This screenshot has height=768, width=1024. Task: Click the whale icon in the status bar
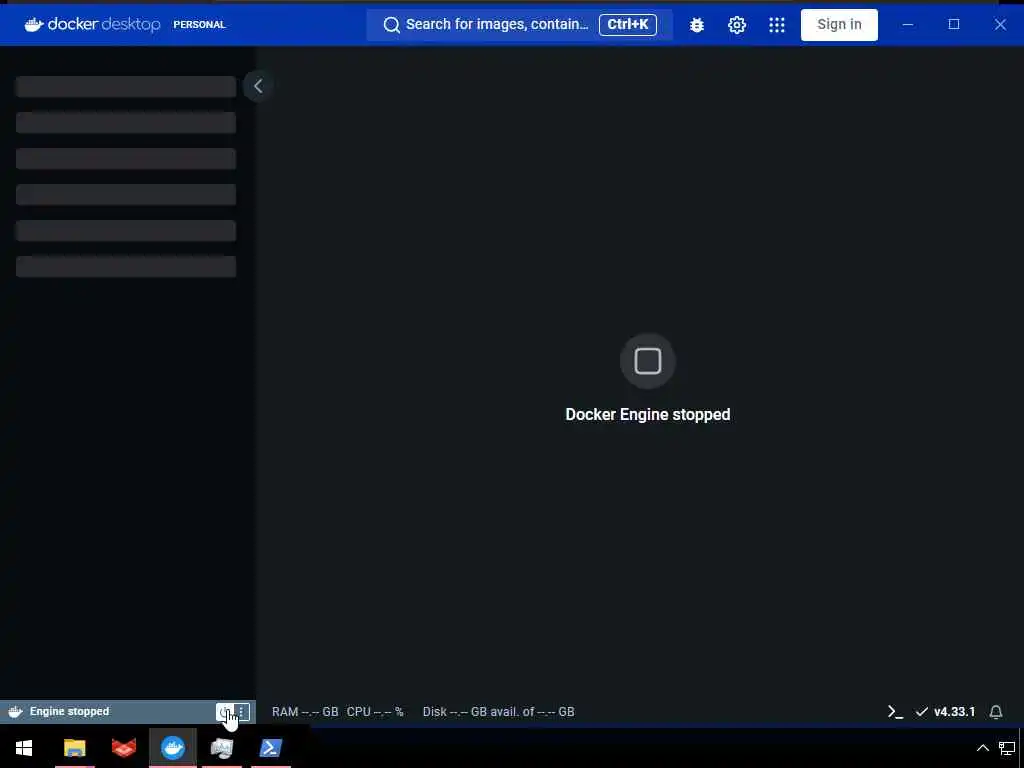(x=15, y=712)
